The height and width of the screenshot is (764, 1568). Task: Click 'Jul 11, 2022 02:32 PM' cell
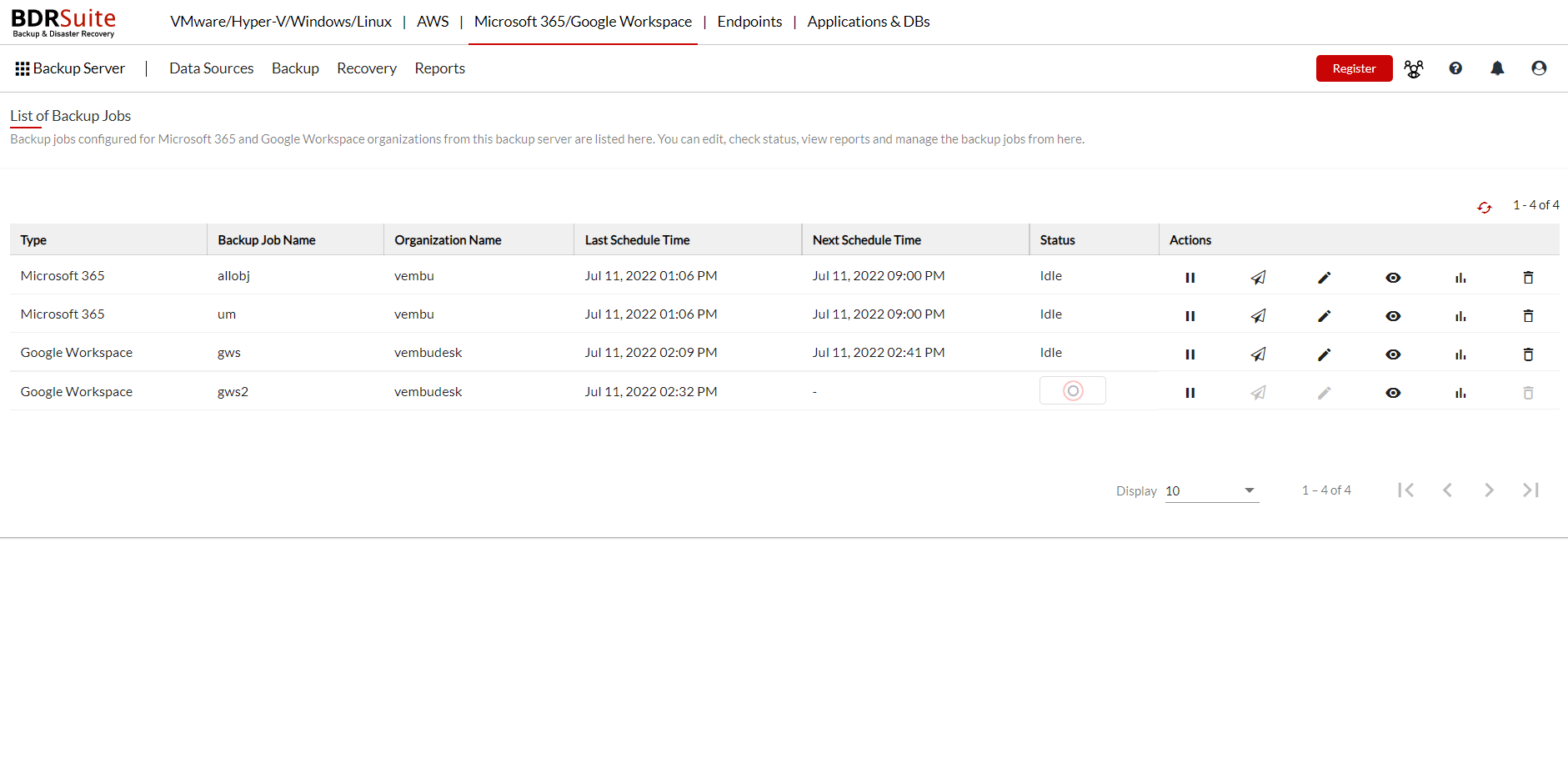coord(650,391)
